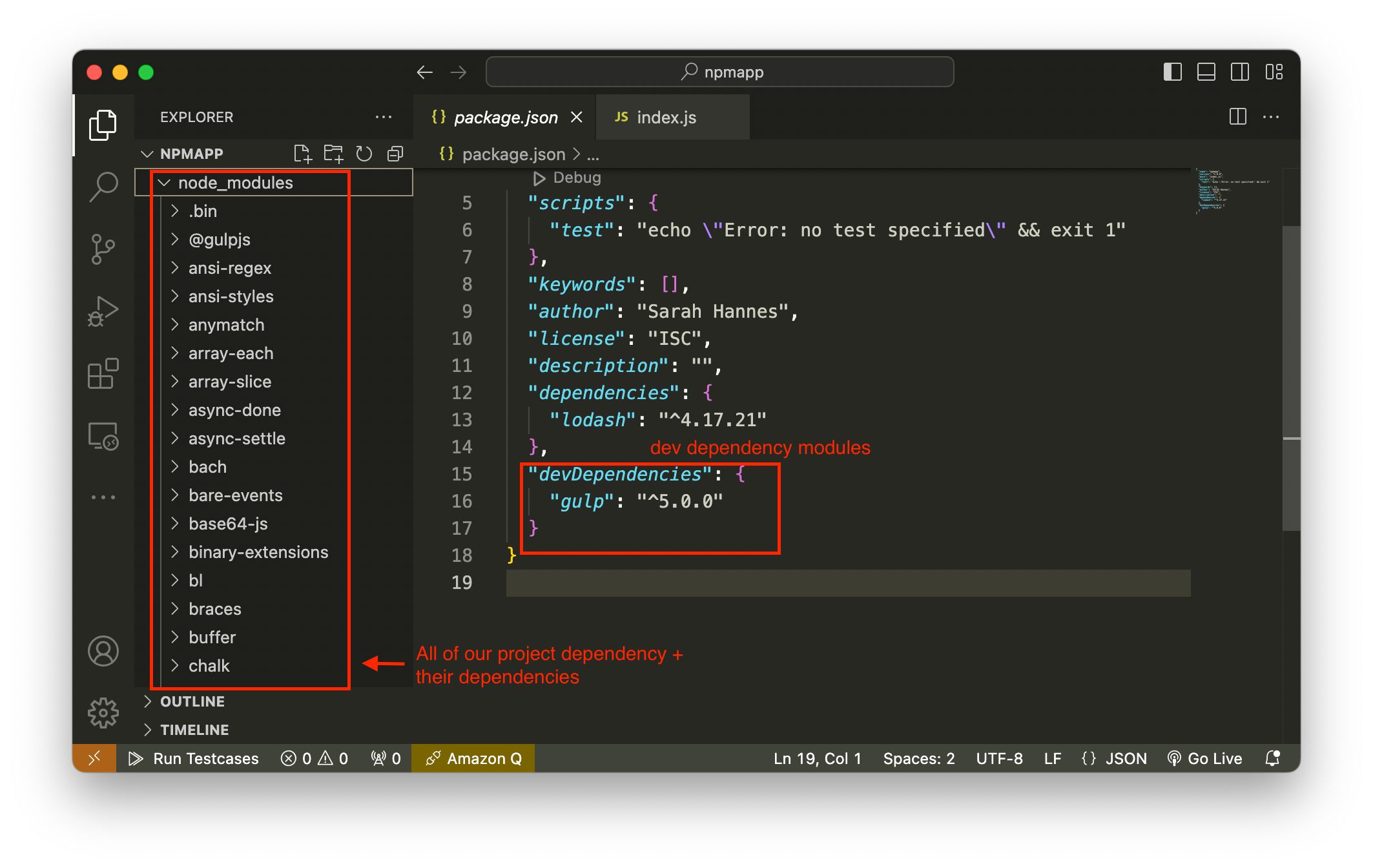
Task: Go back with the navigation arrow
Action: pos(424,72)
